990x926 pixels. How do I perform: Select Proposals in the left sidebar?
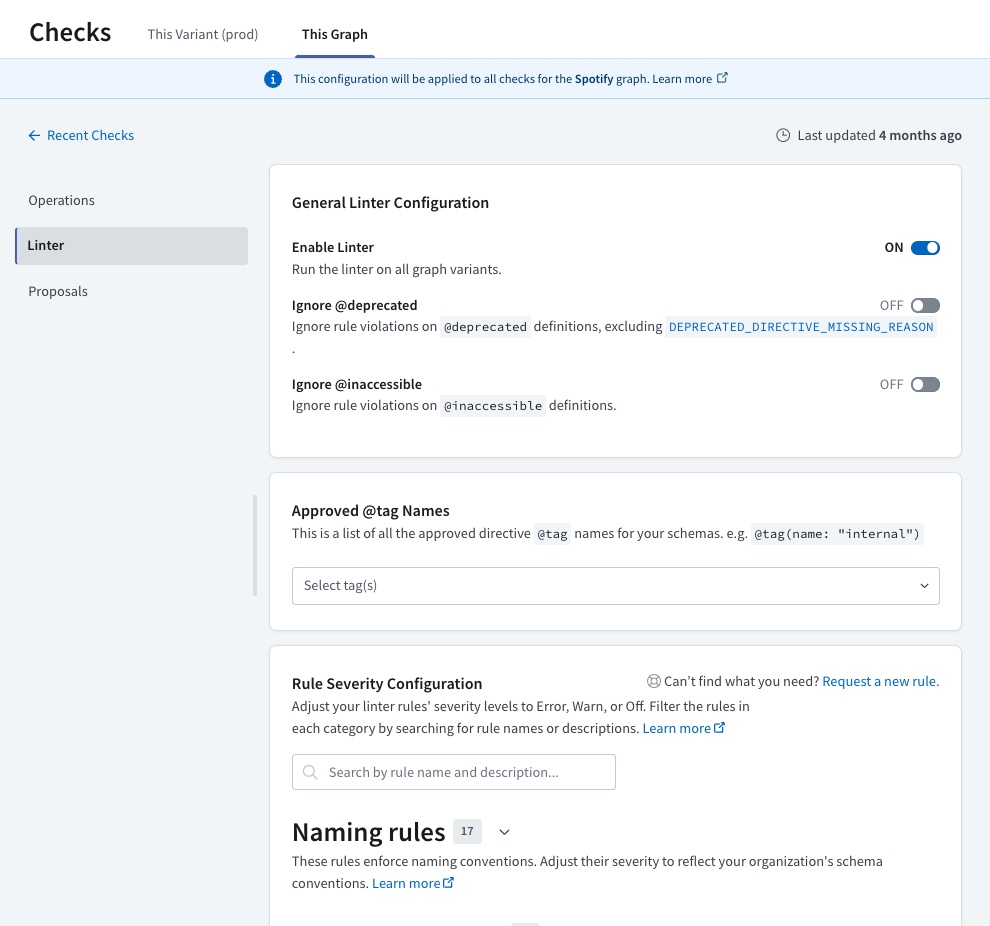click(x=57, y=291)
